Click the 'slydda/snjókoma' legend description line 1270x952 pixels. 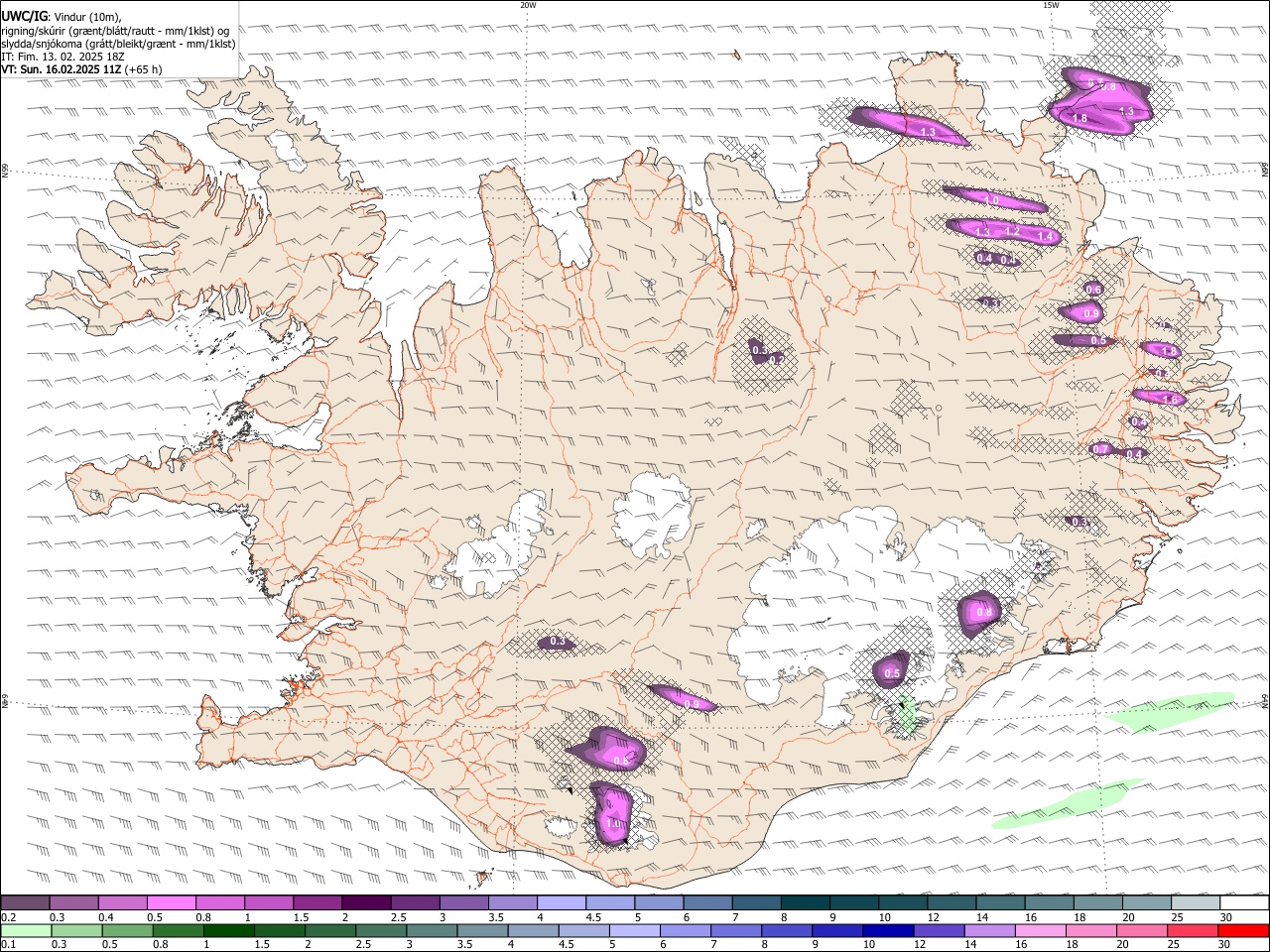point(118,44)
